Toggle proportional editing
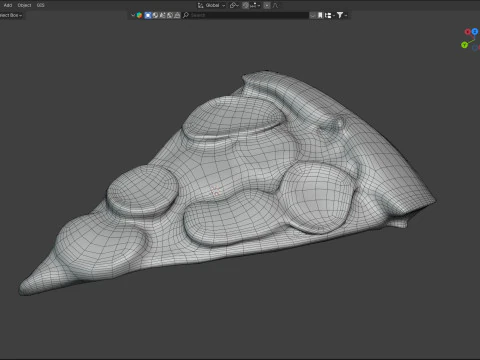The image size is (480, 360). (267, 5)
